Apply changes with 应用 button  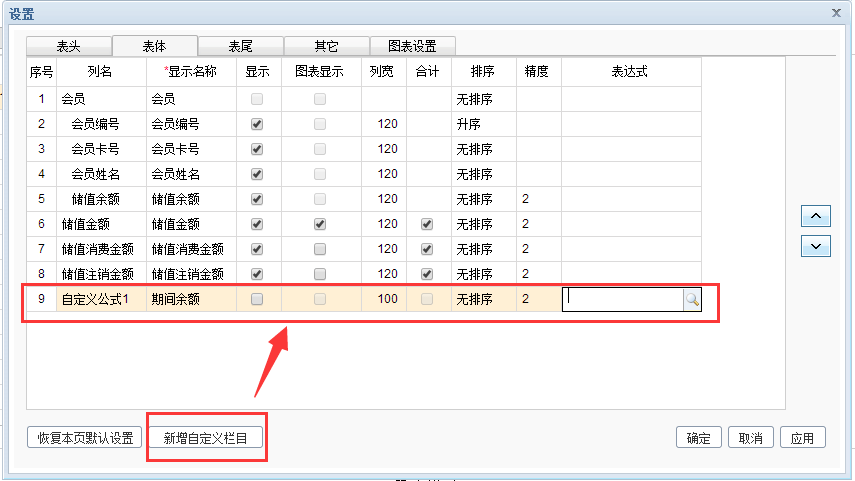click(803, 438)
